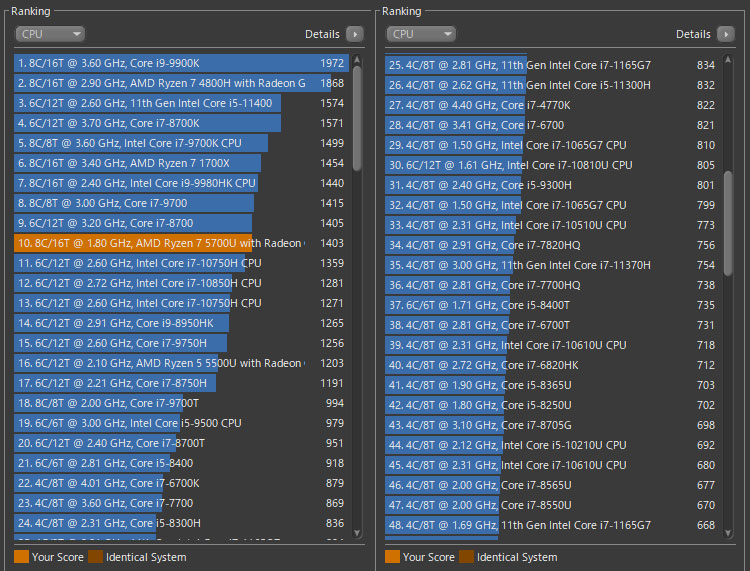Click the Your Score orange swatch in left legend

22,557
